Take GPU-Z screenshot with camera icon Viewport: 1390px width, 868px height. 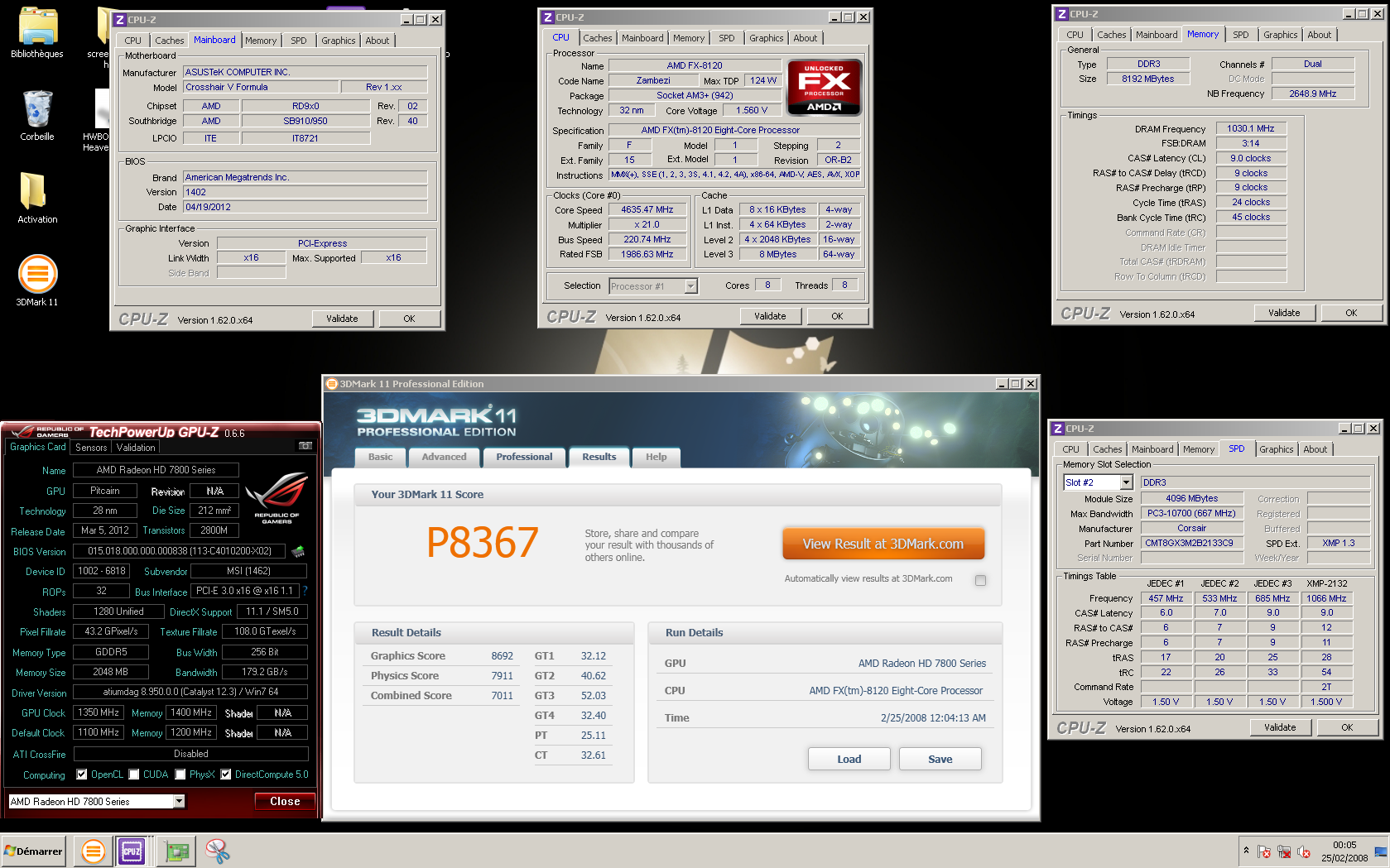(x=305, y=446)
